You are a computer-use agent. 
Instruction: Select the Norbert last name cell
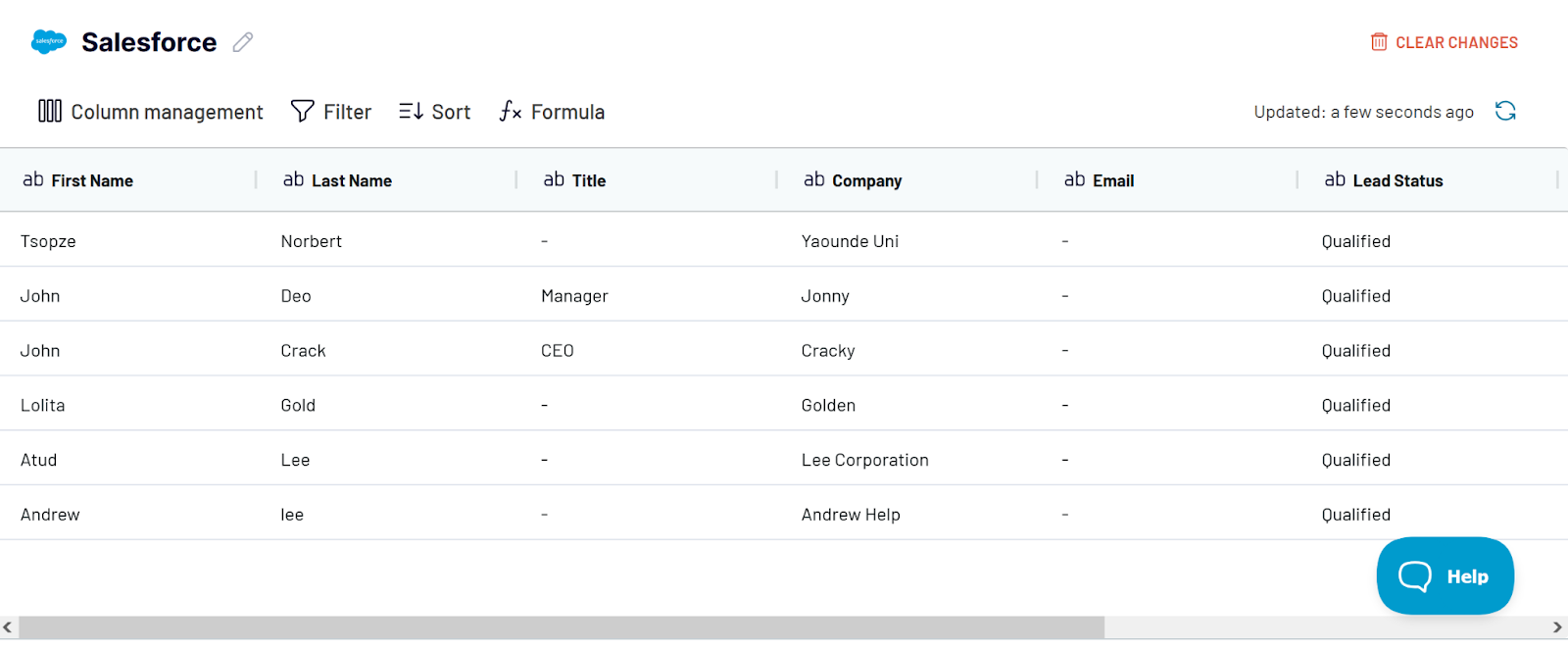(312, 241)
